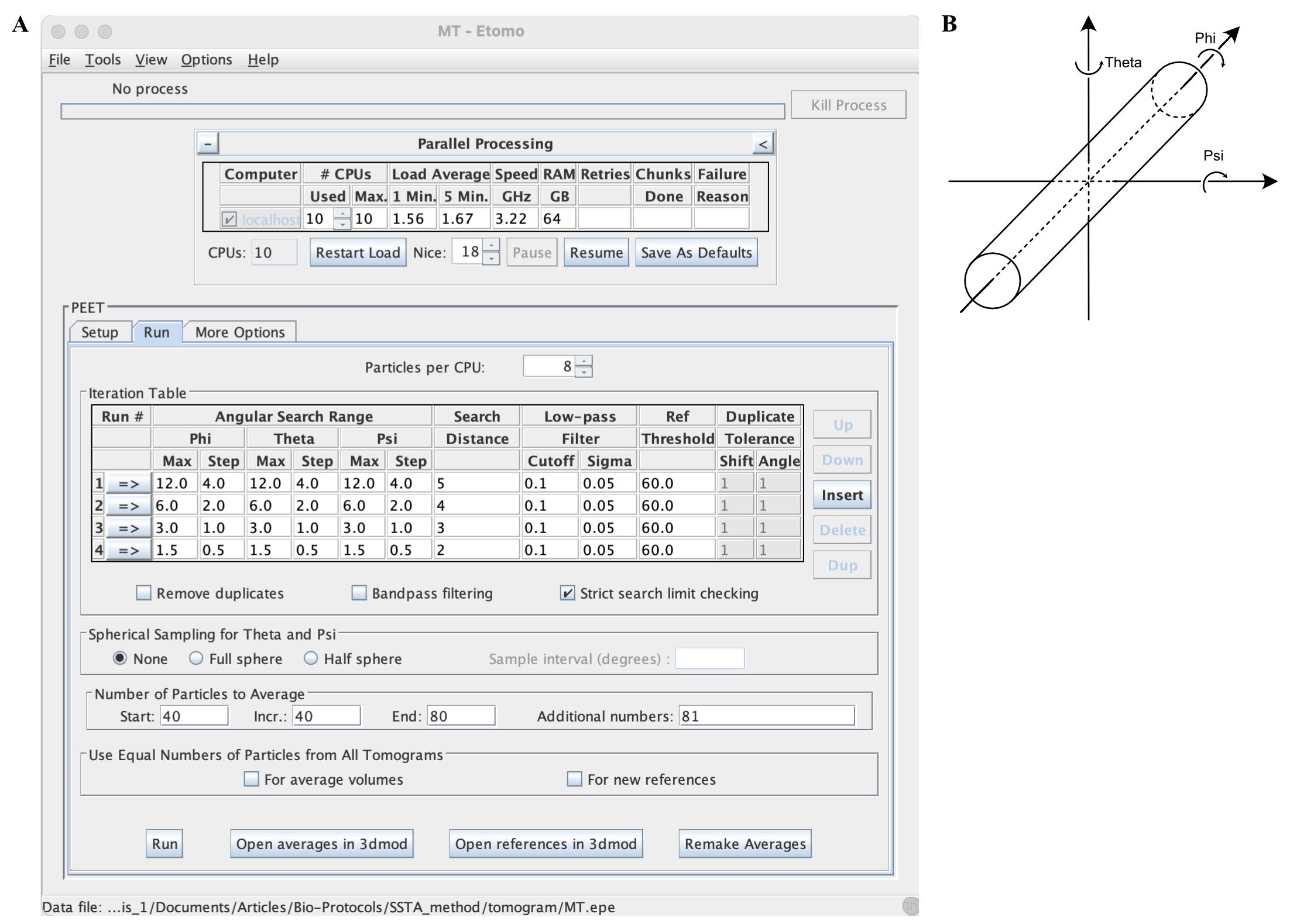The height and width of the screenshot is (924, 1290).
Task: Click Open averages in 3dmod
Action: click(x=321, y=843)
